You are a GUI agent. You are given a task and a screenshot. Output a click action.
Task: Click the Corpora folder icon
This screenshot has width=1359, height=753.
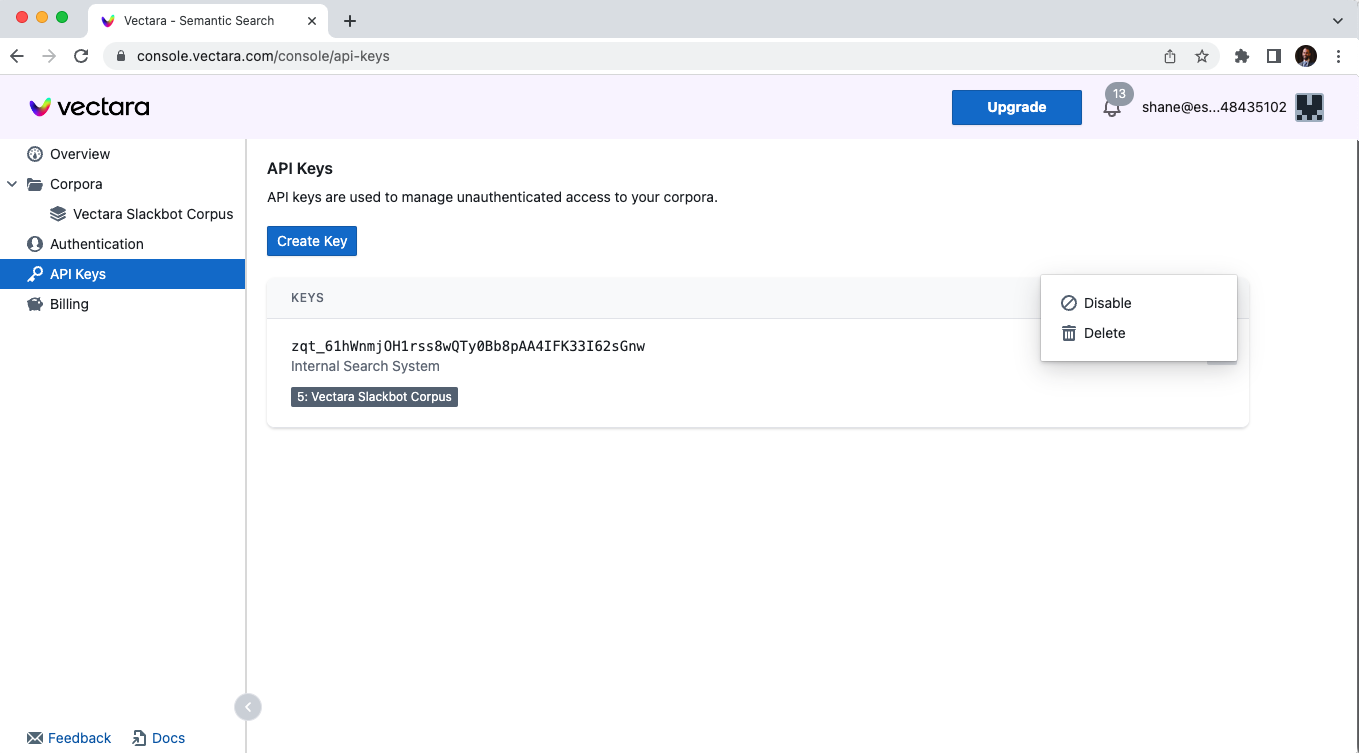pos(34,184)
